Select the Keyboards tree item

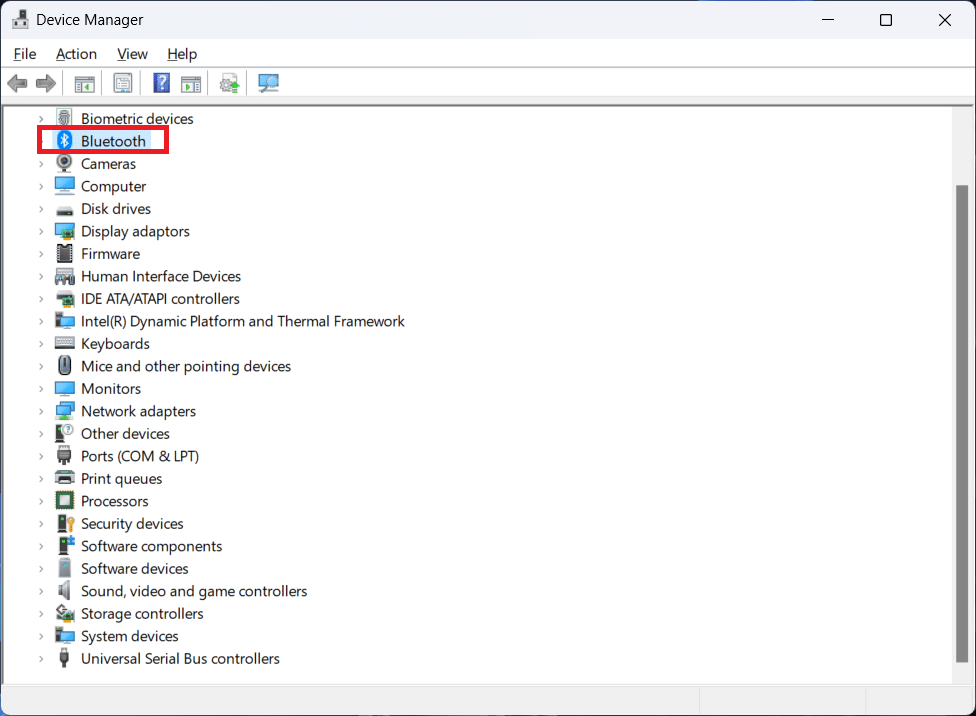click(x=115, y=344)
